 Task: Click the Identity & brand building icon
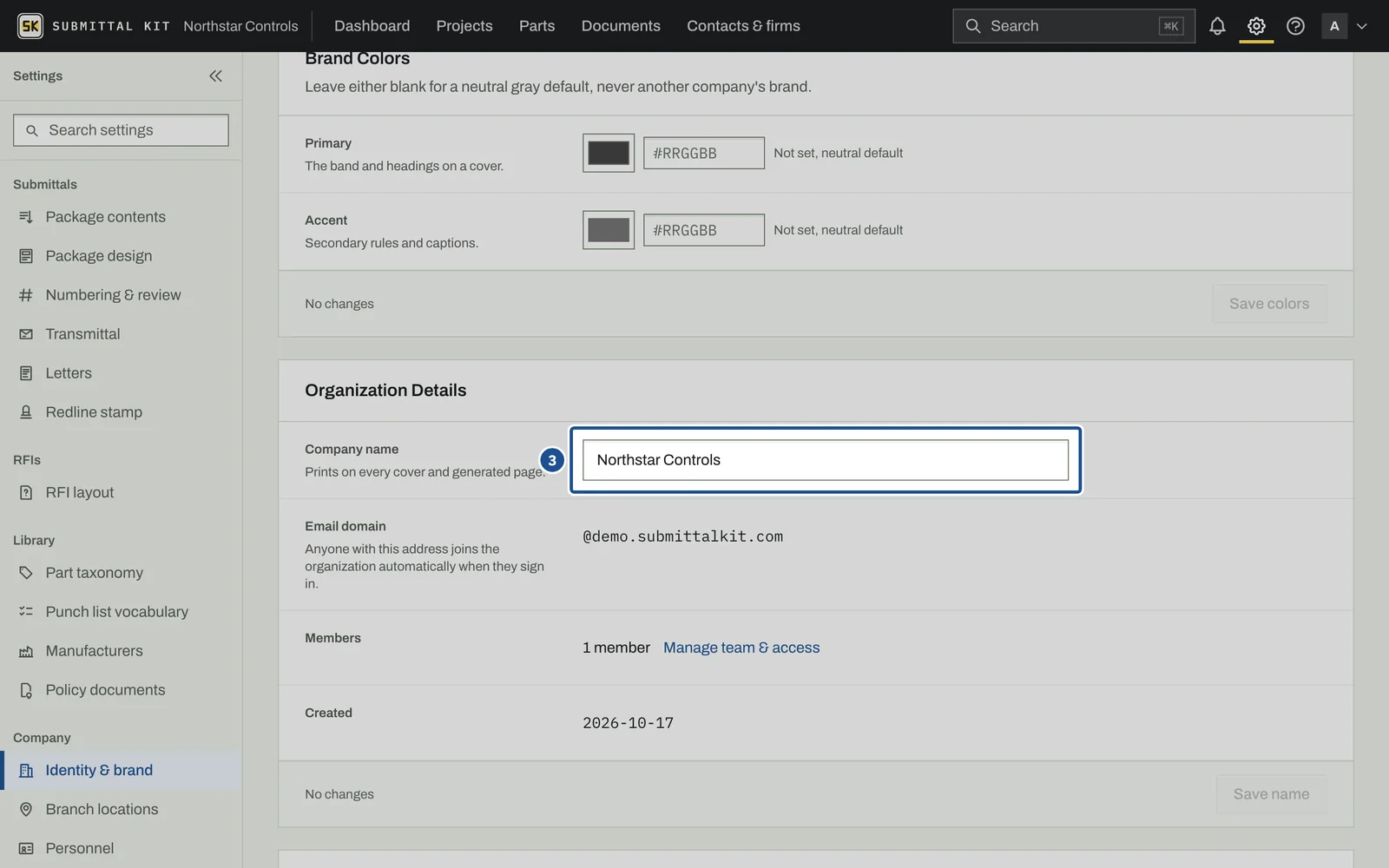coord(26,771)
